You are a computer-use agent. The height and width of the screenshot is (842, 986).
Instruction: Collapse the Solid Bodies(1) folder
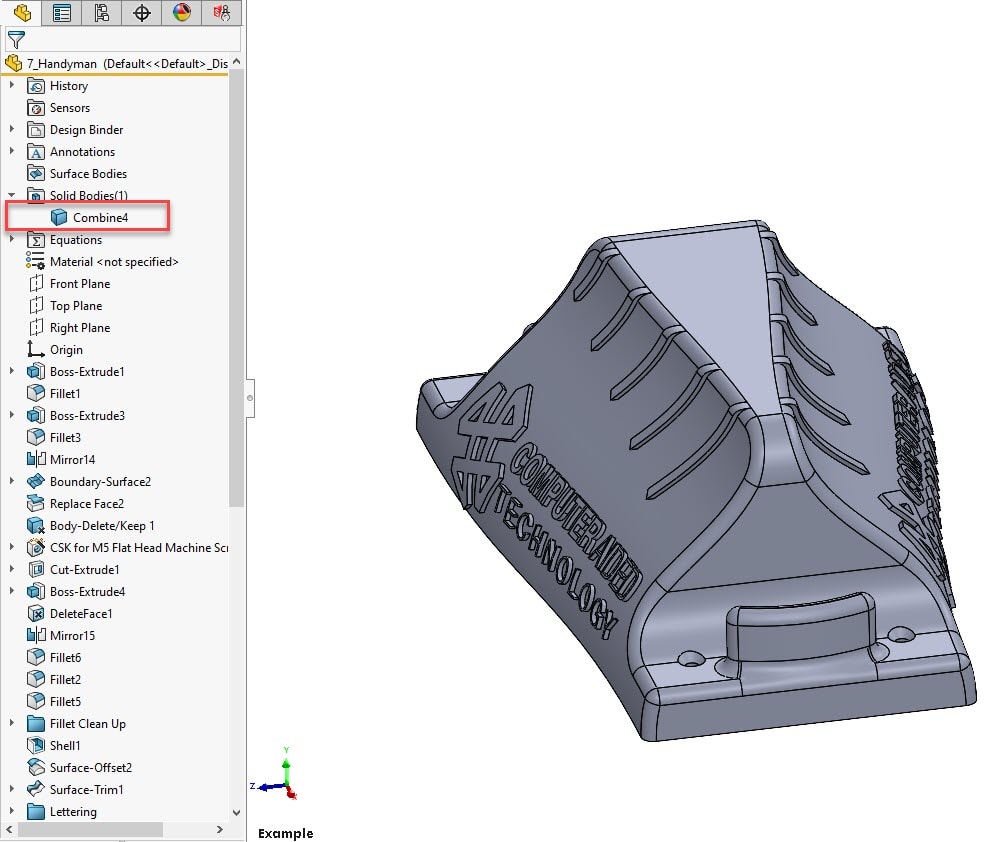11,195
